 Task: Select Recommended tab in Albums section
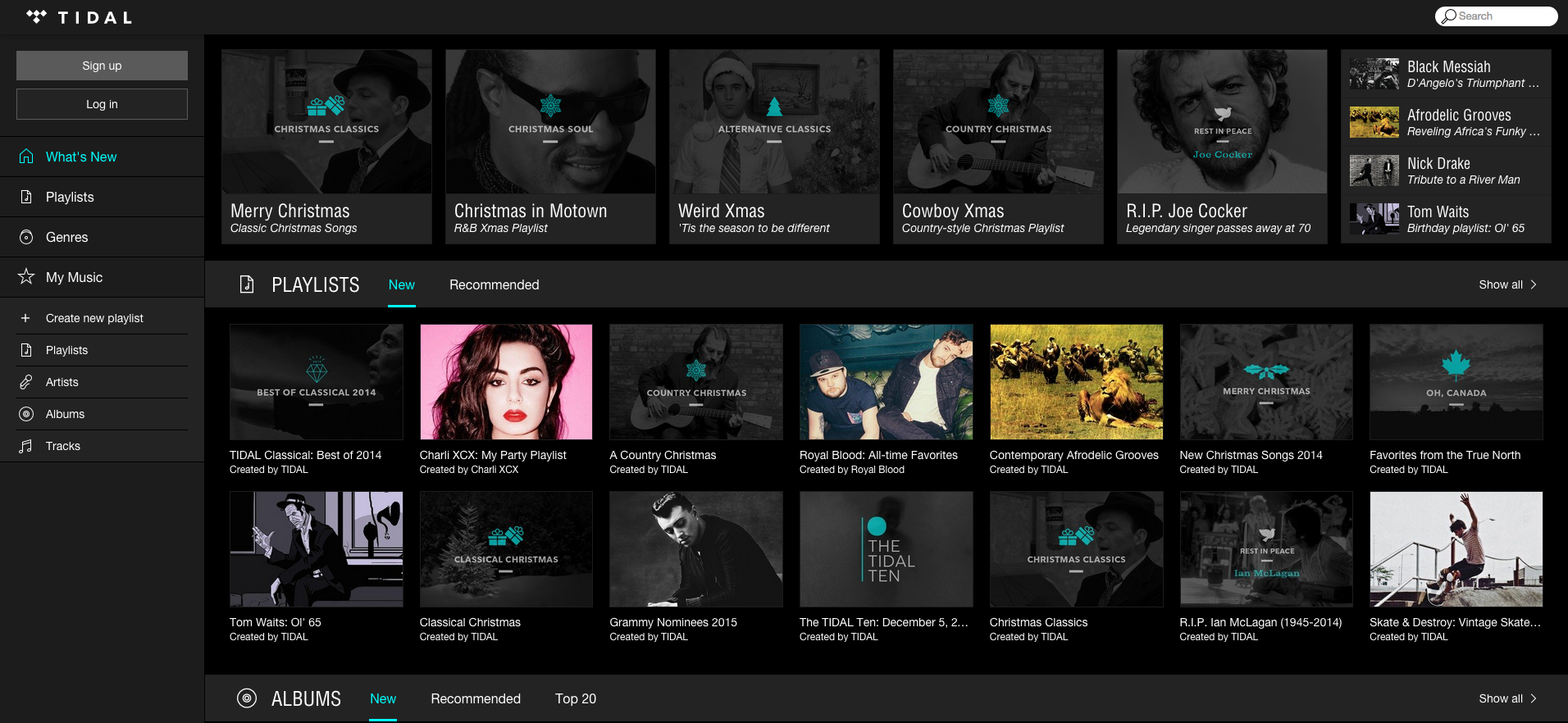coord(475,698)
